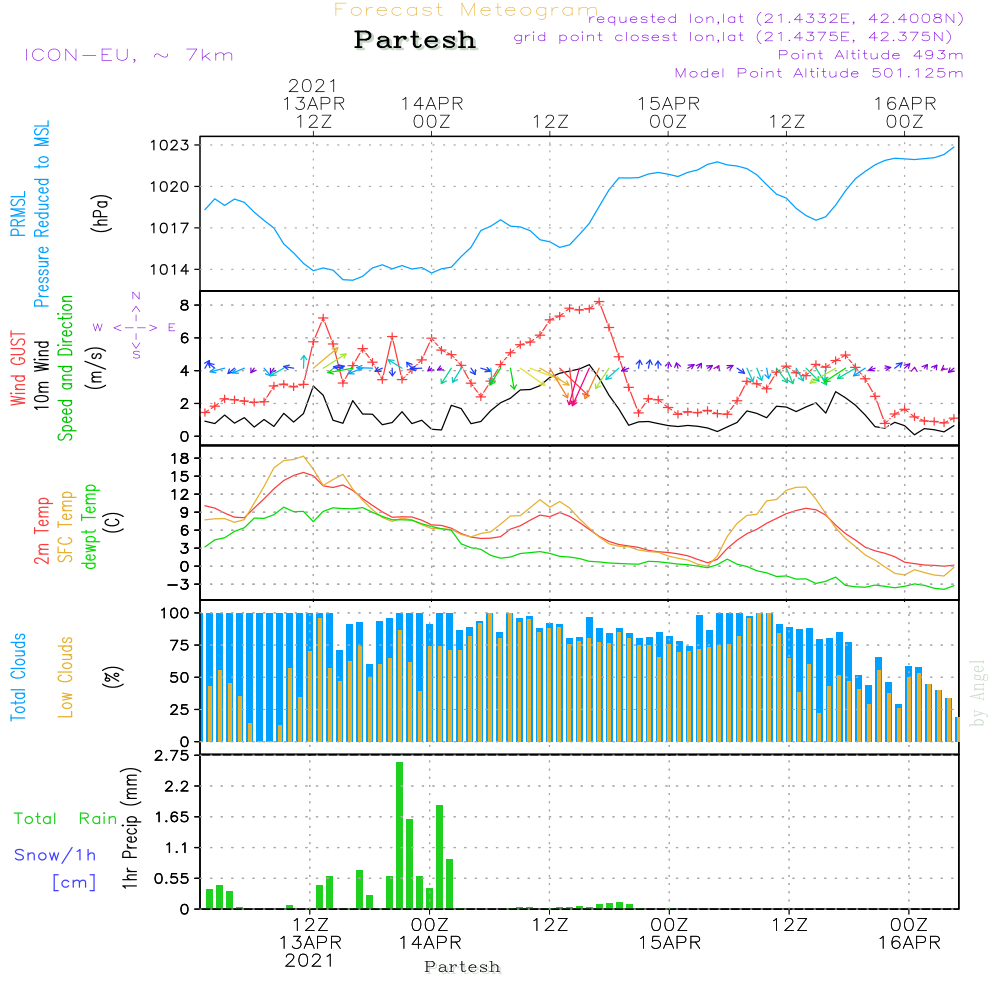Select the bold 'Partesh' title at top
Image resolution: width=1000 pixels, height=1000 pixels.
tap(415, 40)
